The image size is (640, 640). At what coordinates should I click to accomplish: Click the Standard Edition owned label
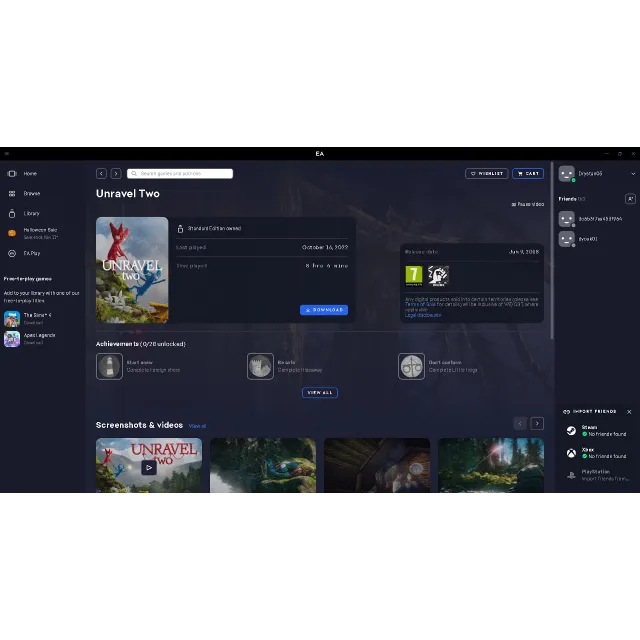[x=214, y=229]
